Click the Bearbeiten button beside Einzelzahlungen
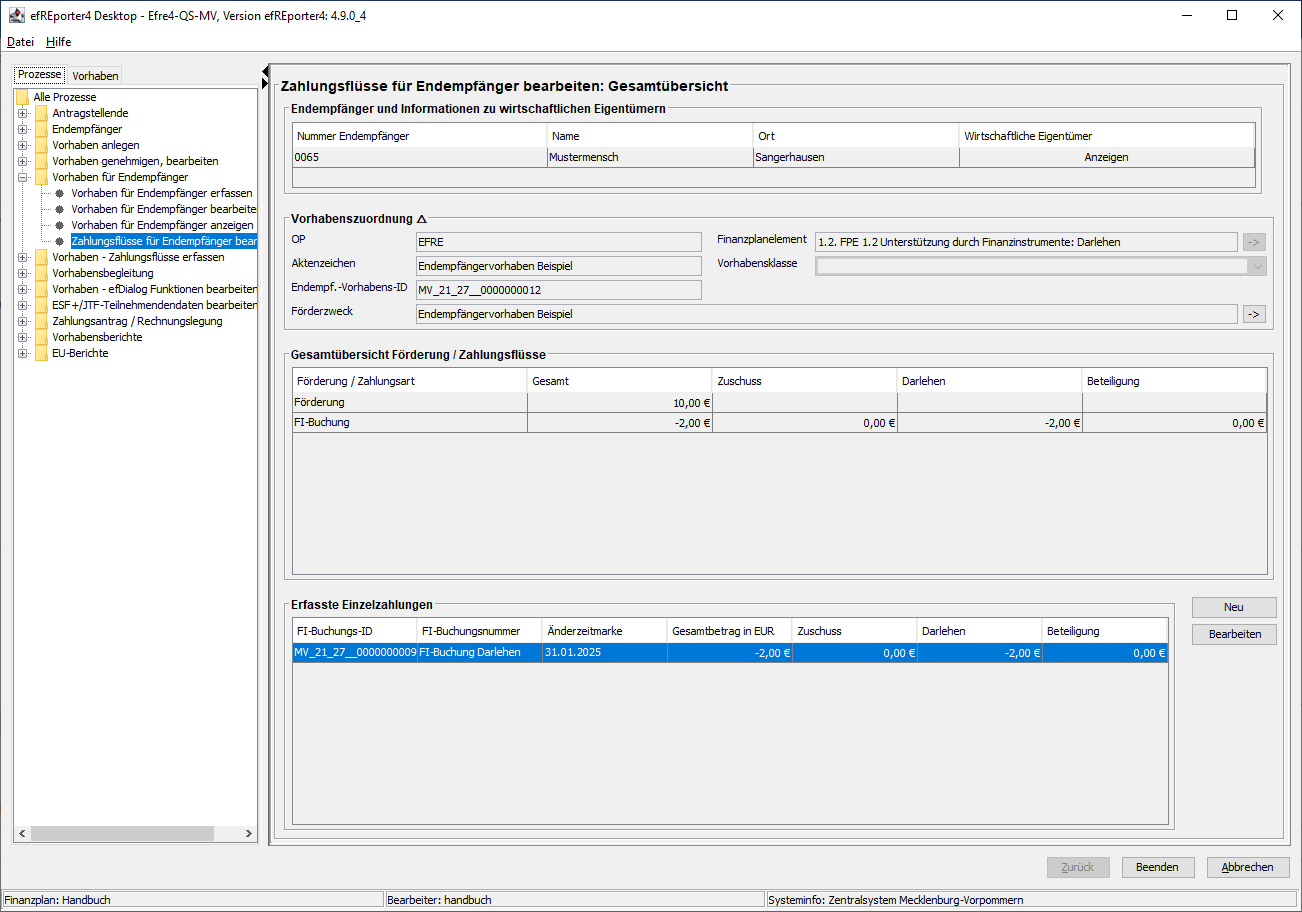Viewport: 1302px width, 912px height. [x=1234, y=634]
